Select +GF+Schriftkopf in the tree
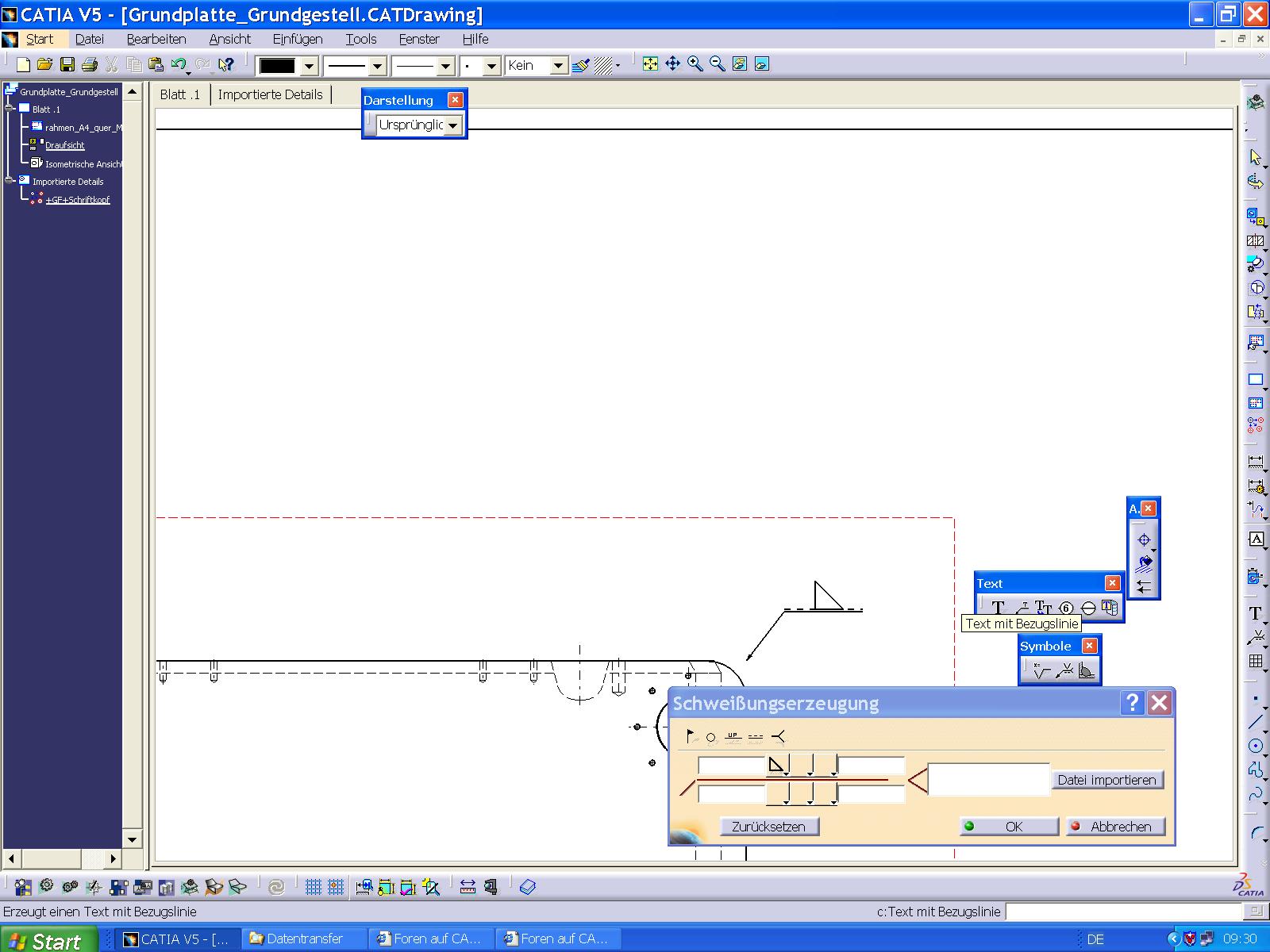This screenshot has width=1270, height=952. pos(77,200)
